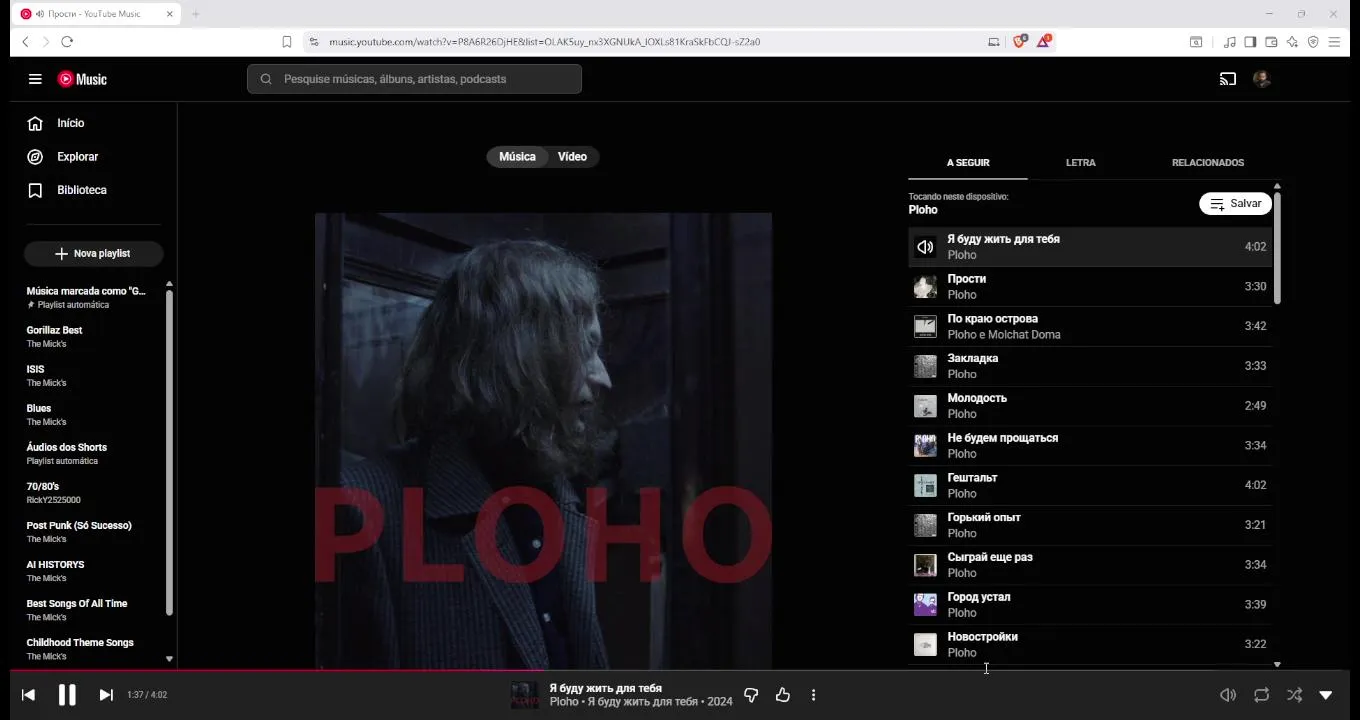Open the YouTube Music guide hamburger menu
This screenshot has width=1360, height=720.
tap(35, 79)
